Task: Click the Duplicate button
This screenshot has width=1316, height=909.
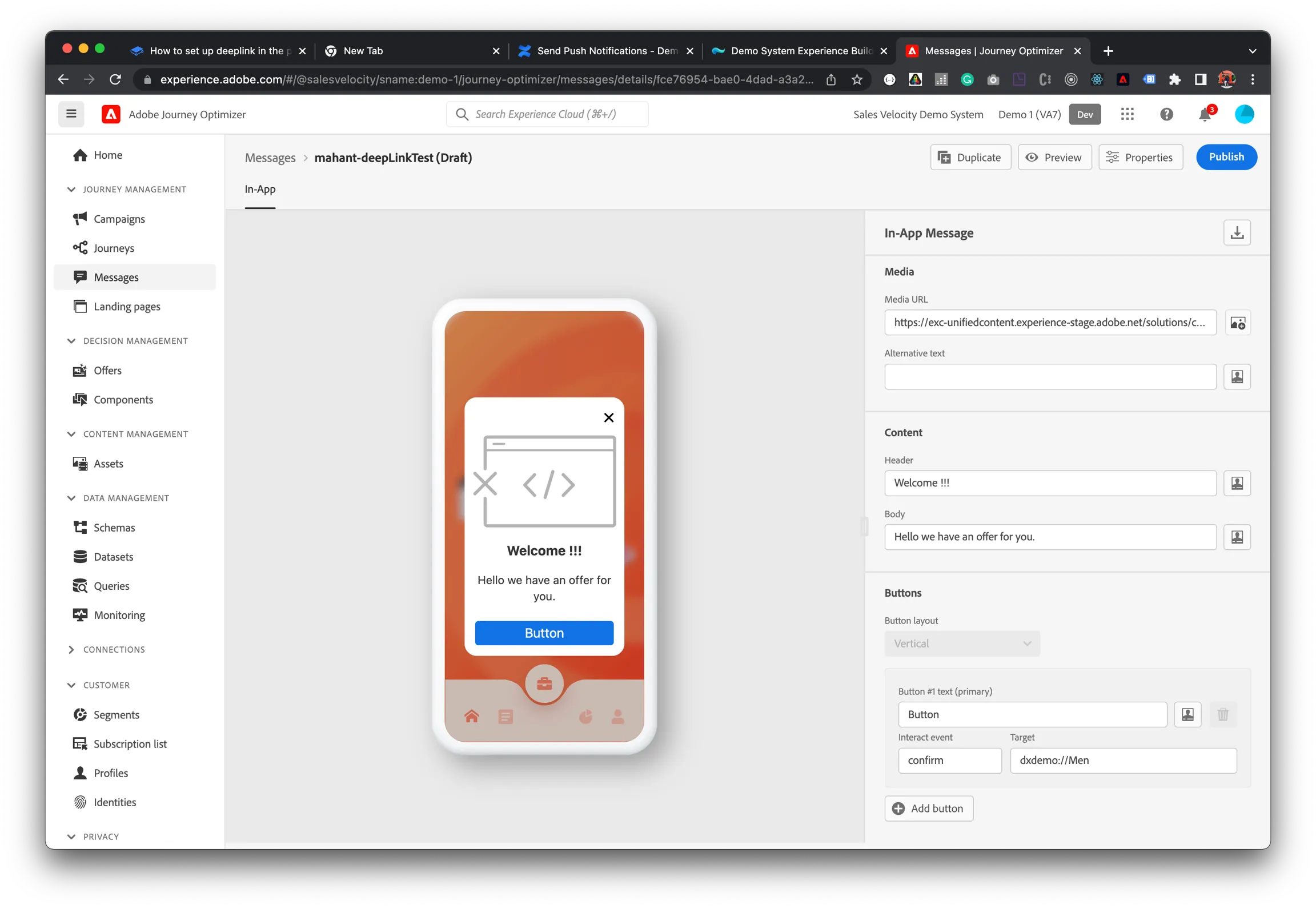Action: click(x=970, y=157)
